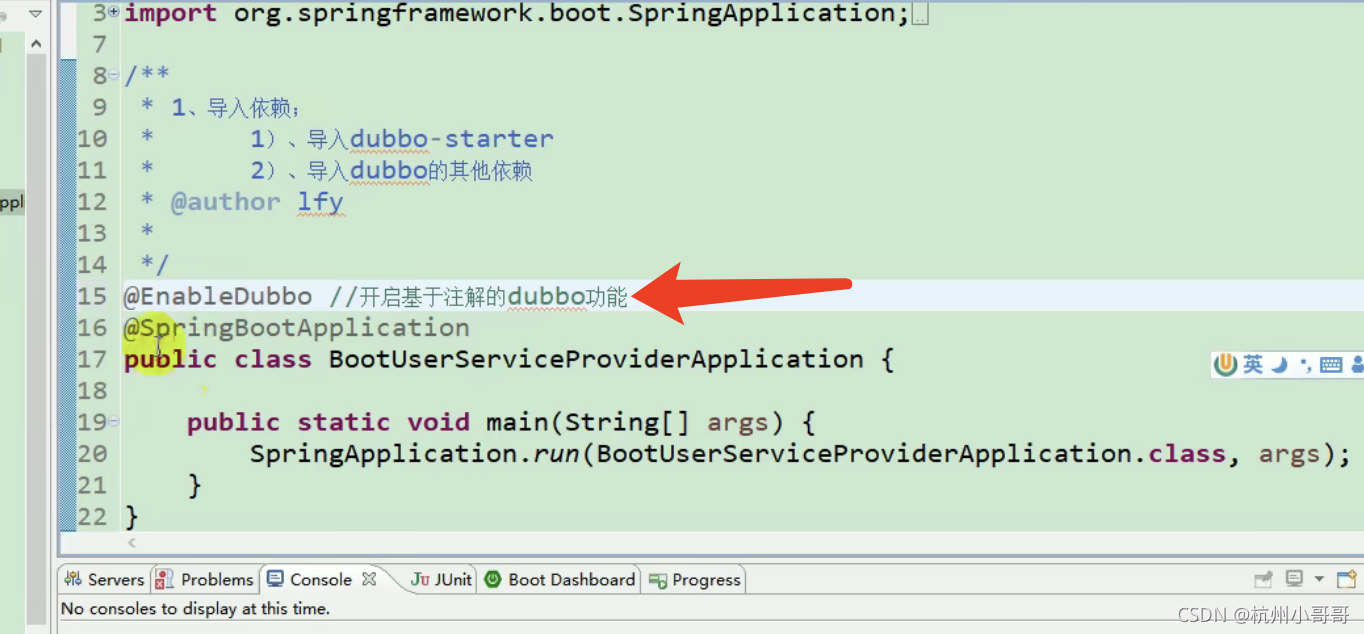
Task: Toggle 英 to switch Chinese/English input
Action: coord(1253,365)
